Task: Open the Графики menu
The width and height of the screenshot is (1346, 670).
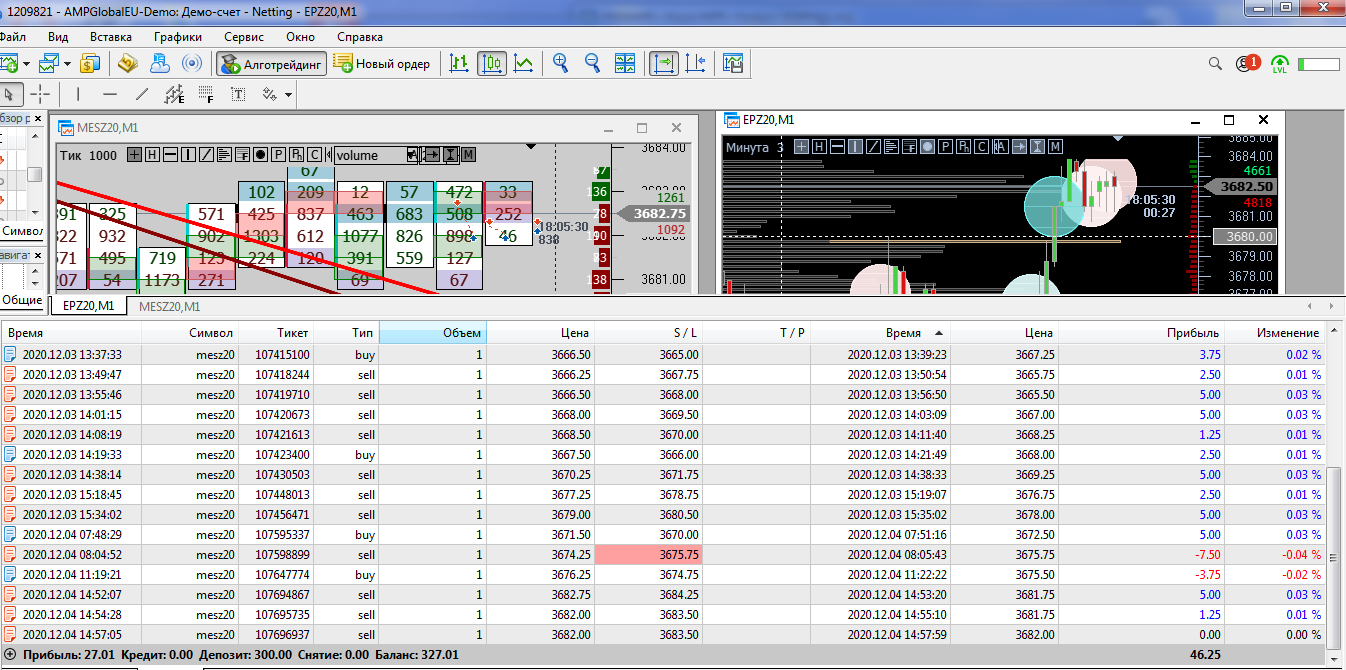Action: [x=178, y=37]
